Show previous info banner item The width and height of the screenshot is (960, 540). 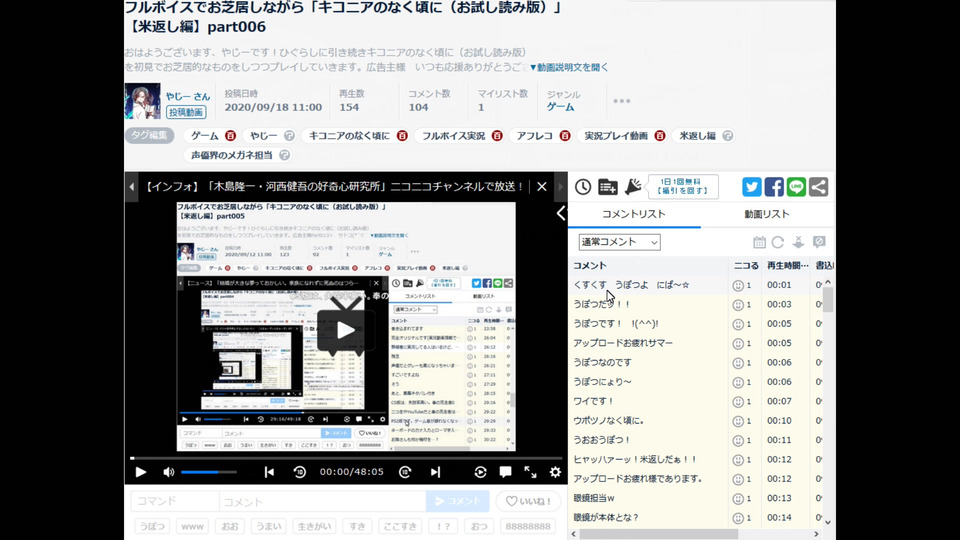pyautogui.click(x=131, y=187)
